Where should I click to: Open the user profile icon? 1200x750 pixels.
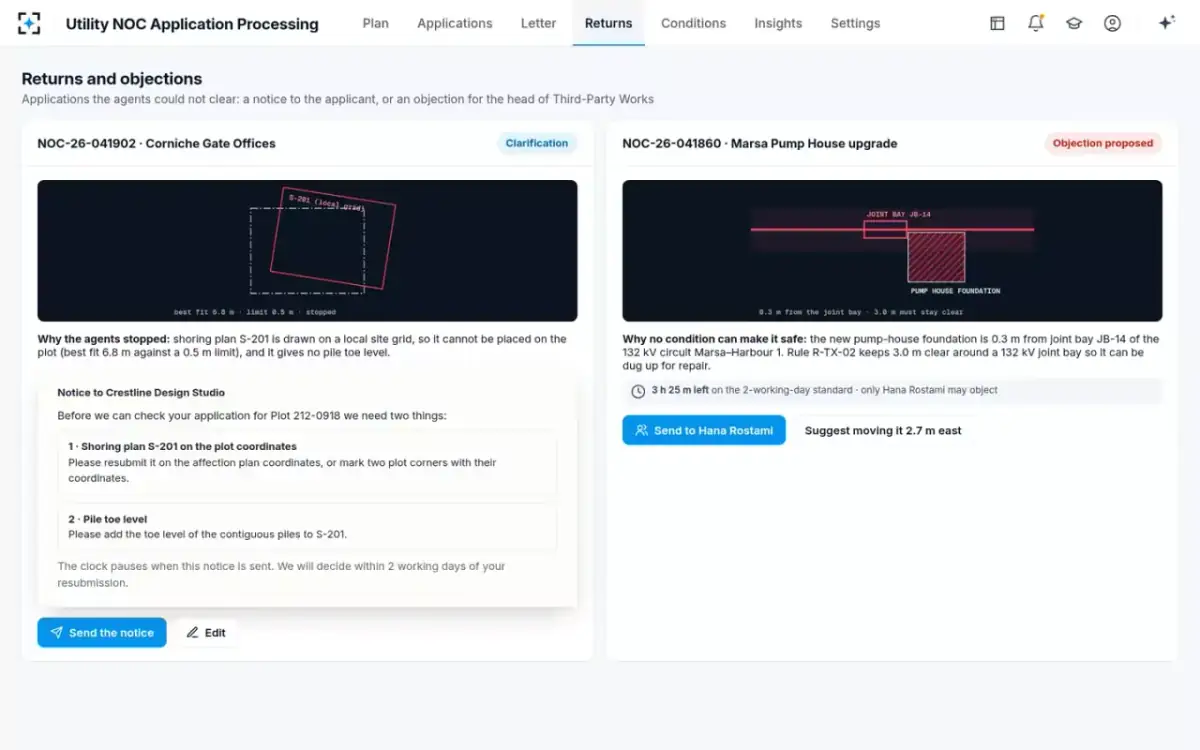(x=1112, y=23)
